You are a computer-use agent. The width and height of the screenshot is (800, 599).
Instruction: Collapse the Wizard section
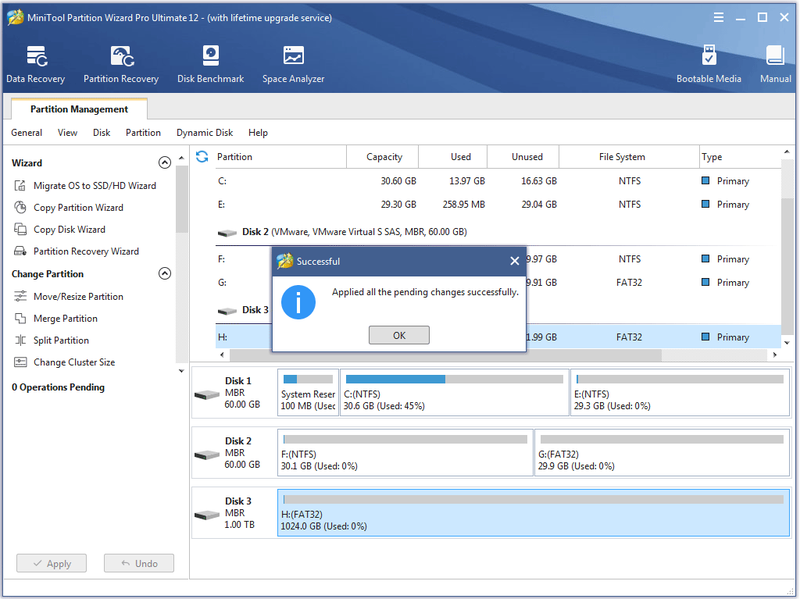click(164, 163)
